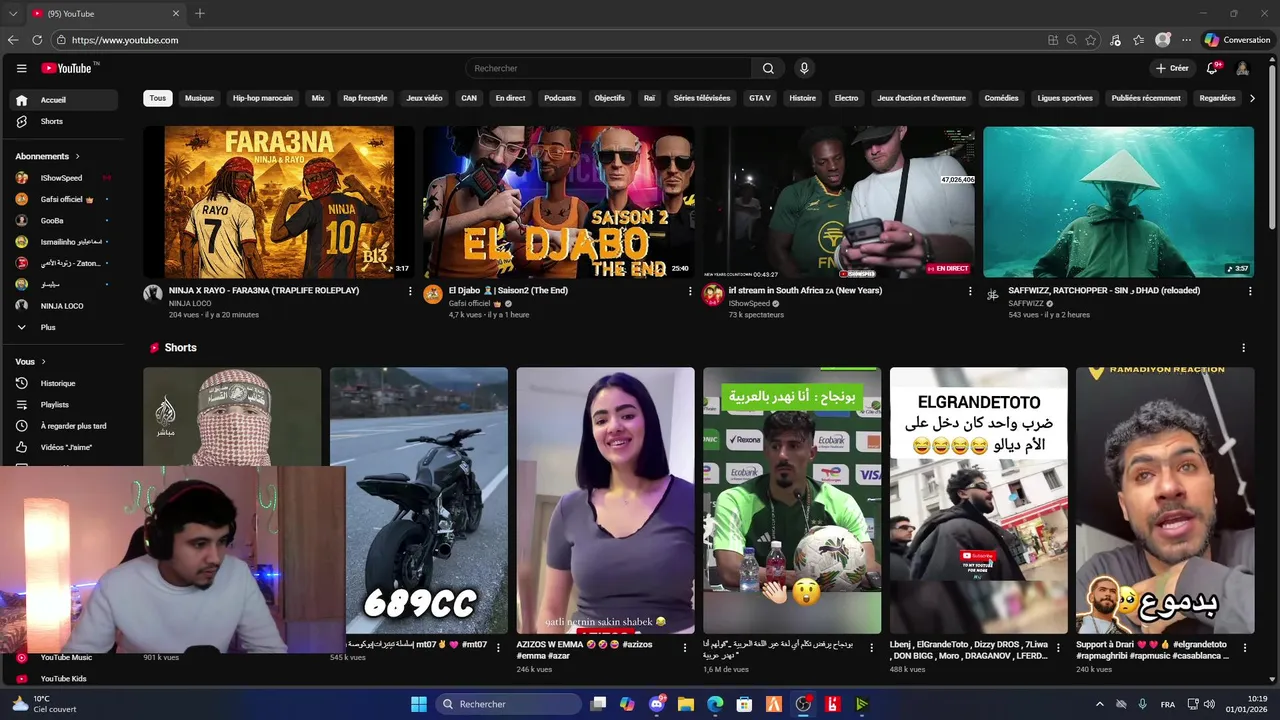Expand the Vous section chevron
Image resolution: width=1280 pixels, height=720 pixels.
coord(44,361)
